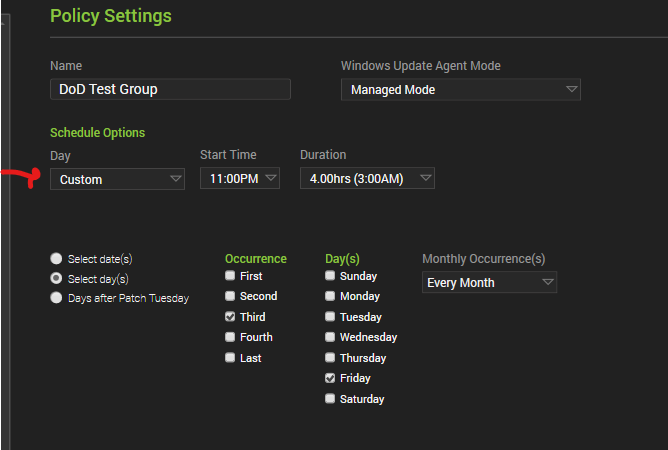Open the Windows Update Agent Mode dropdown
Screen dimensions: 668x450
point(460,90)
